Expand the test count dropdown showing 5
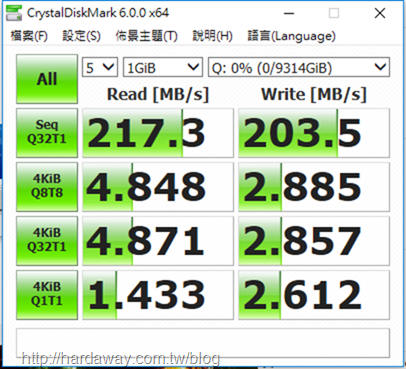 (100, 68)
